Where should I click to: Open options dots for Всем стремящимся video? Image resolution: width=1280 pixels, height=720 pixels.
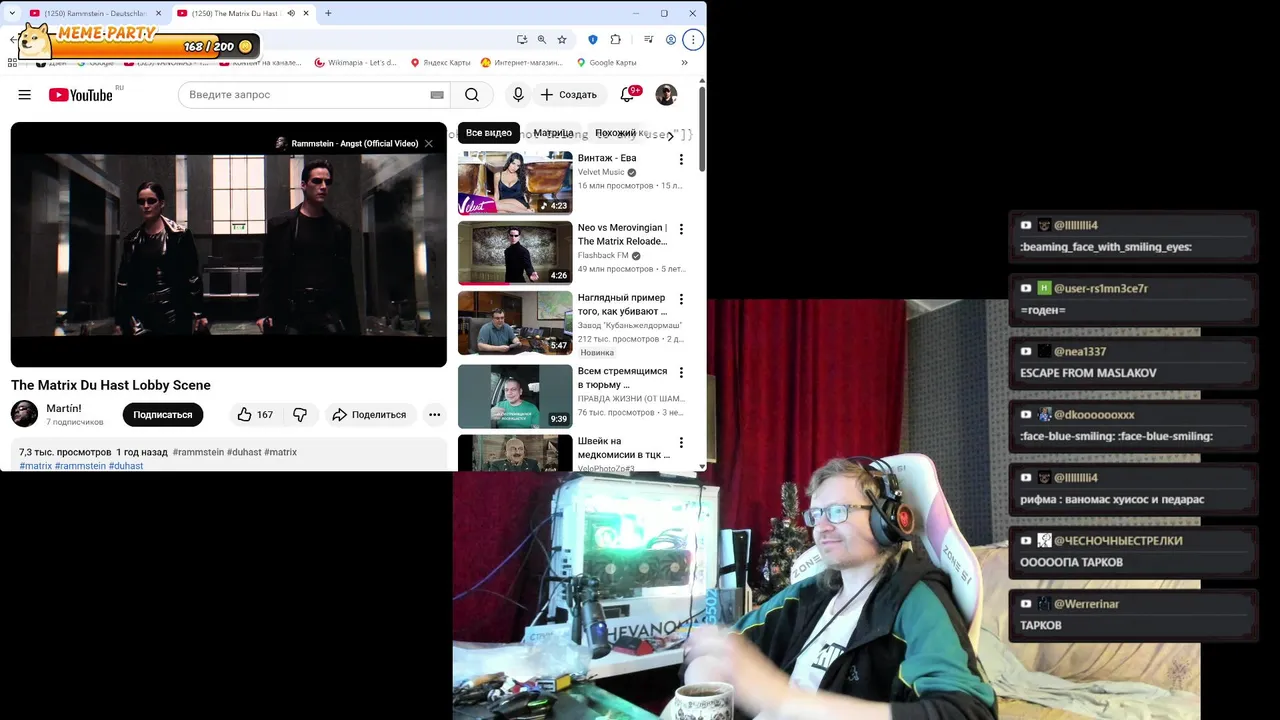[681, 373]
